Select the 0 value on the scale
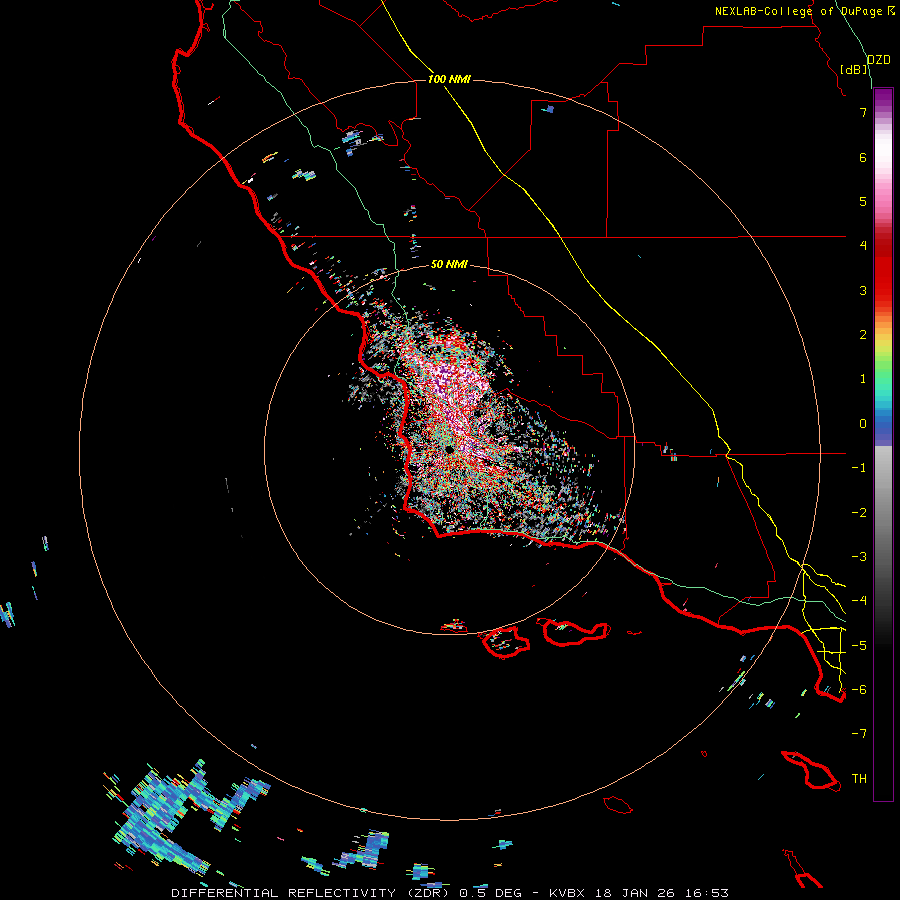 tap(863, 424)
